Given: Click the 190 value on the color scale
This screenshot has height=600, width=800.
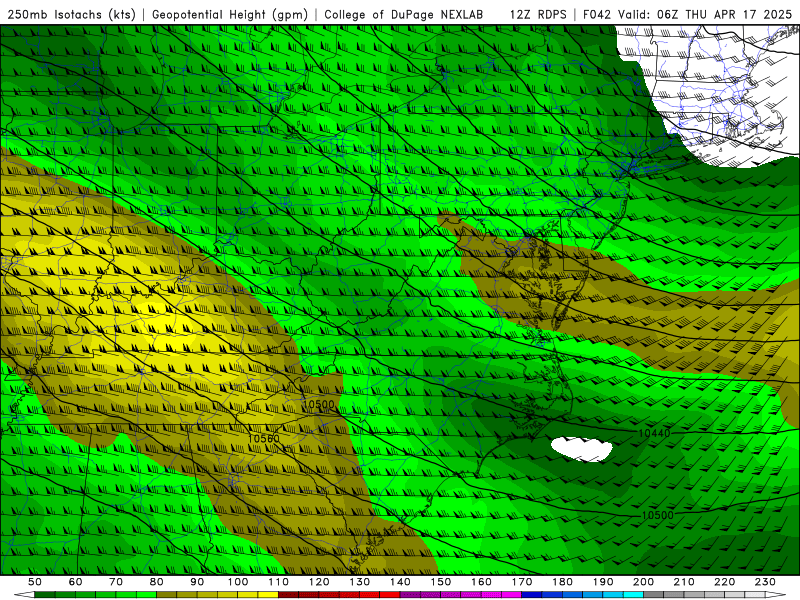Looking at the screenshot, I should click(603, 582).
